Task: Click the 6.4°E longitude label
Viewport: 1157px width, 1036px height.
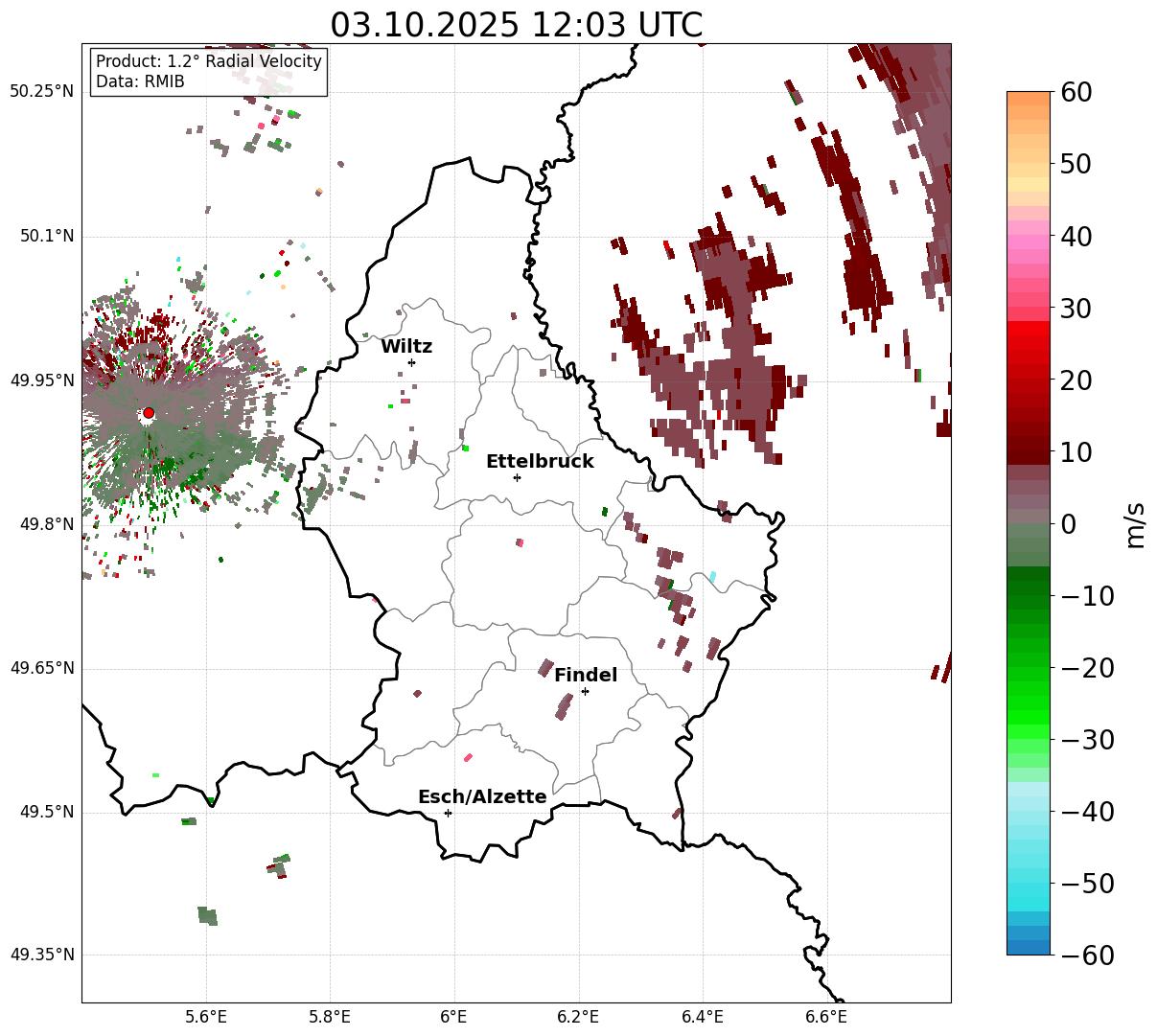Action: (703, 1017)
